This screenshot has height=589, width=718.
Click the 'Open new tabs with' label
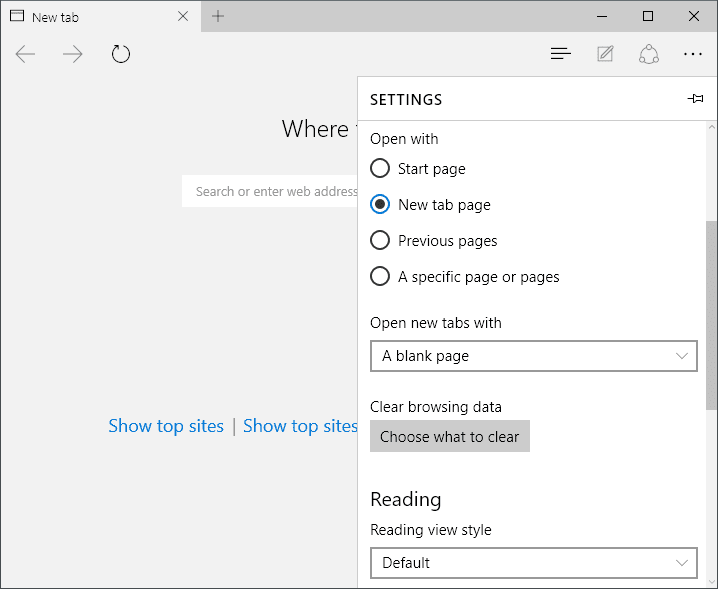[435, 323]
